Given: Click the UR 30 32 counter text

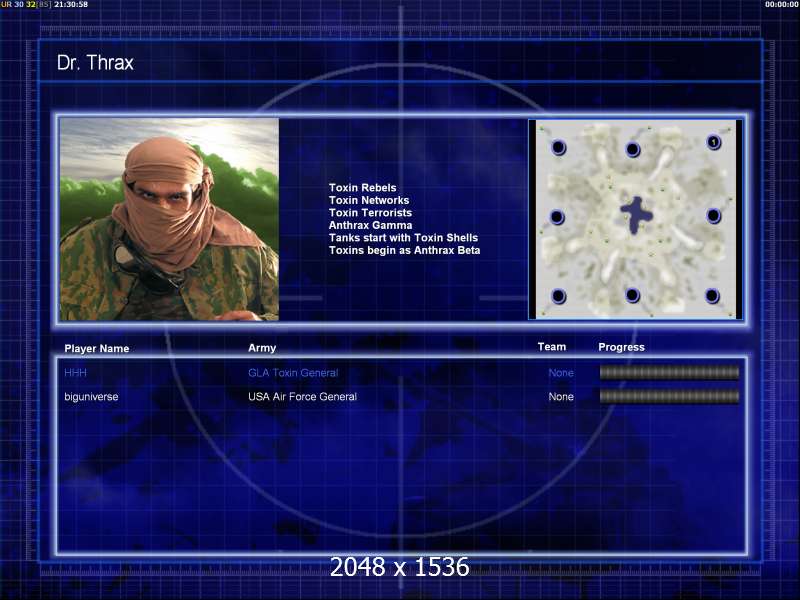Looking at the screenshot, I should pos(18,4).
